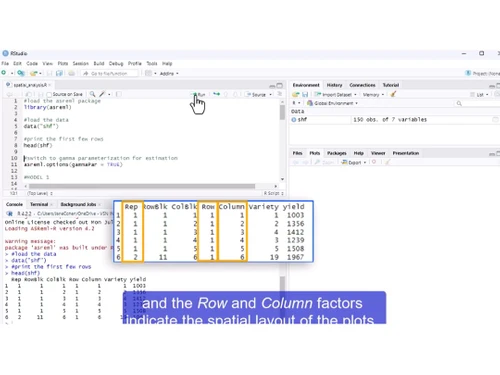
Task: Open the R Script file type selector
Action: click(x=274, y=193)
